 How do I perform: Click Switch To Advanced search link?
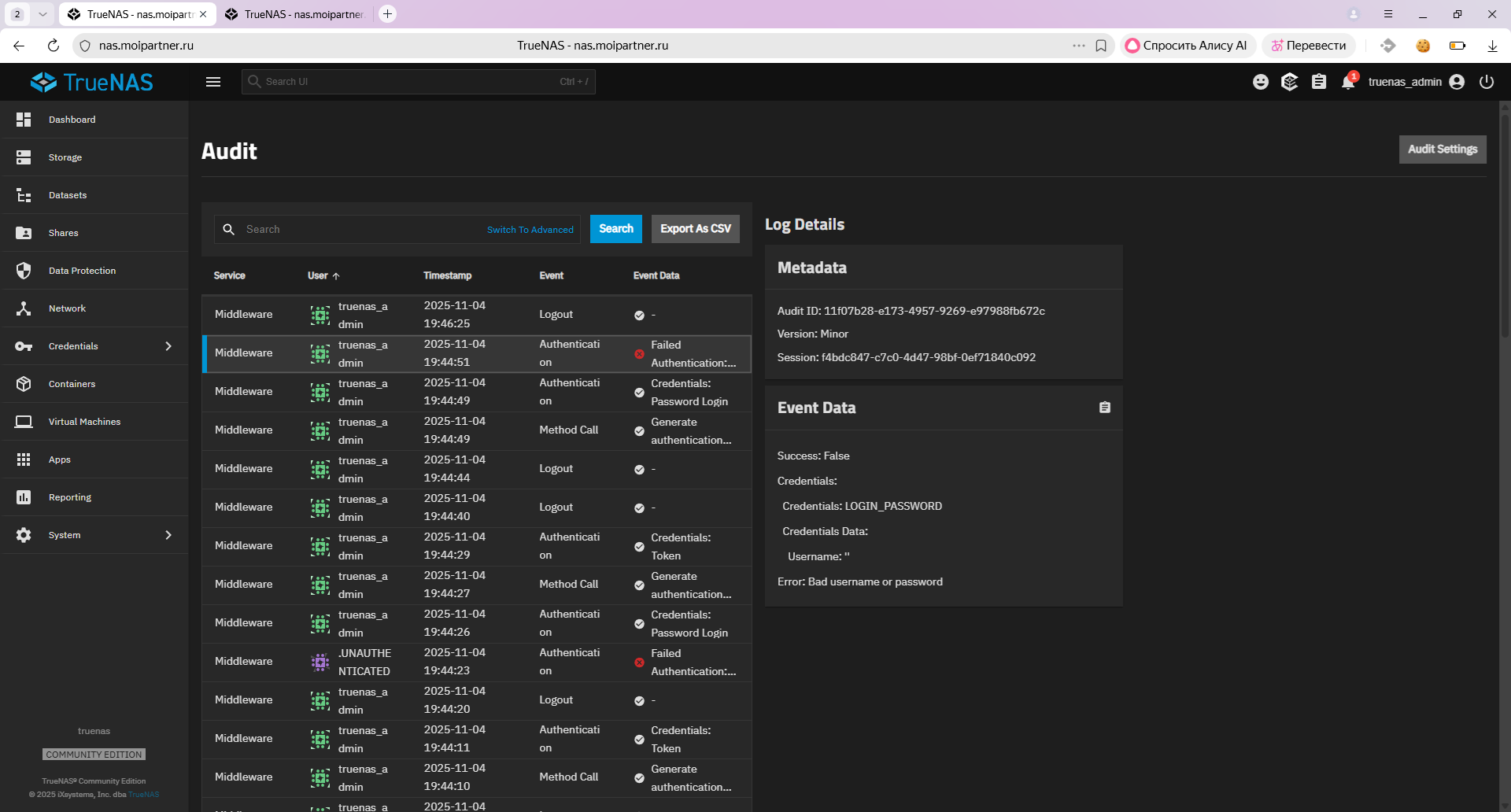click(x=530, y=230)
